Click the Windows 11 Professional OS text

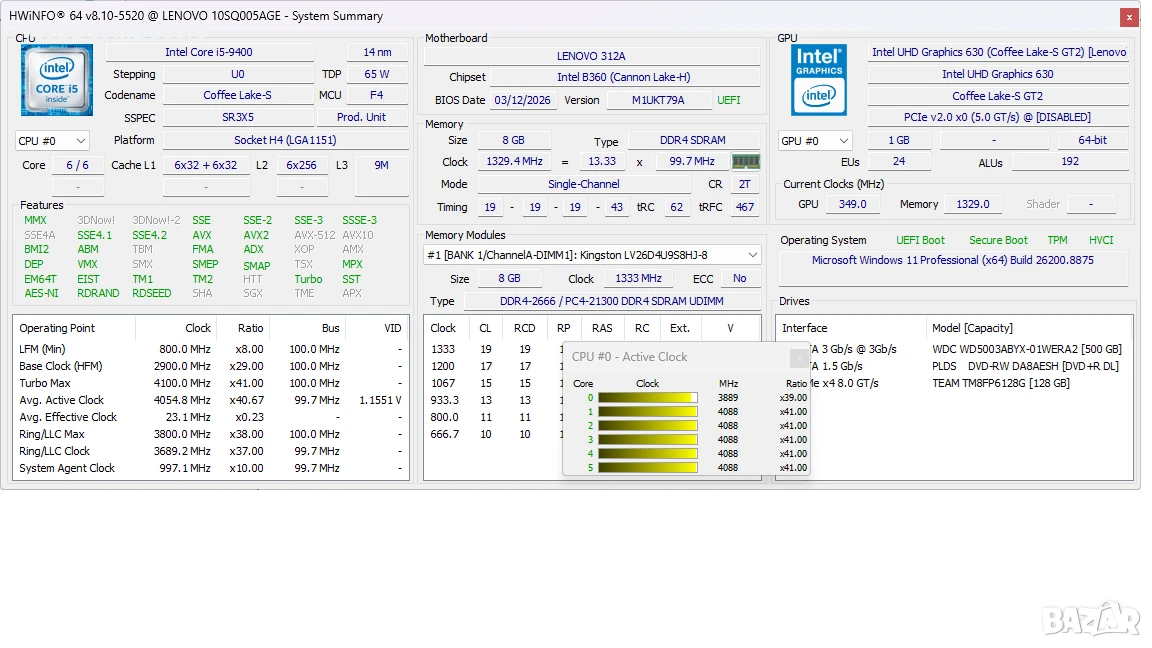click(x=952, y=260)
